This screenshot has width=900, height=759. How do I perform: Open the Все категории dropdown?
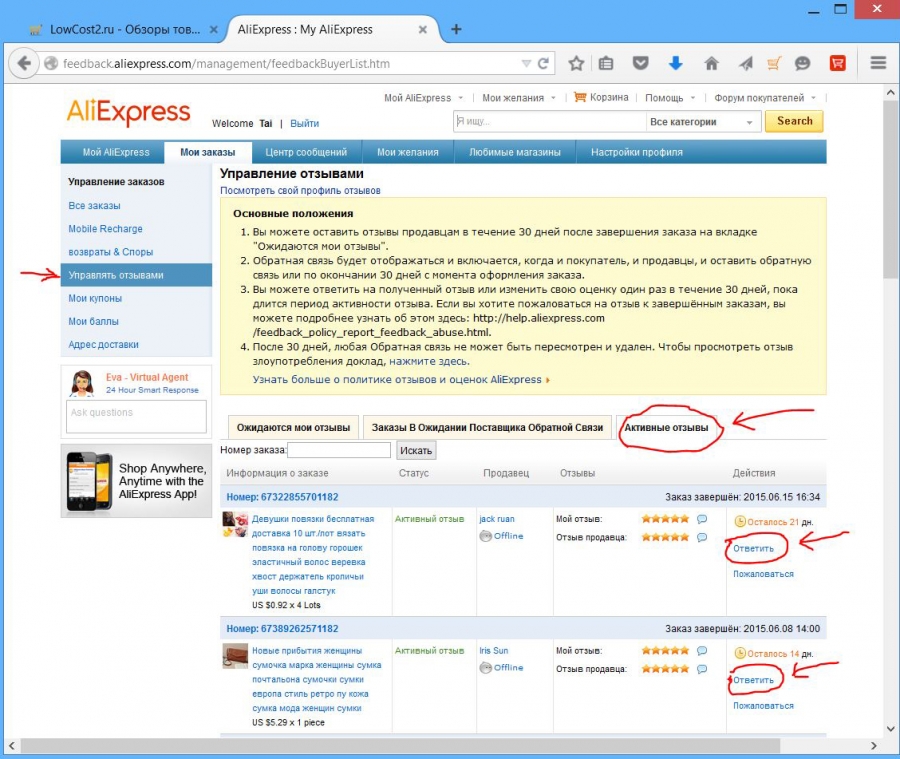[x=703, y=122]
